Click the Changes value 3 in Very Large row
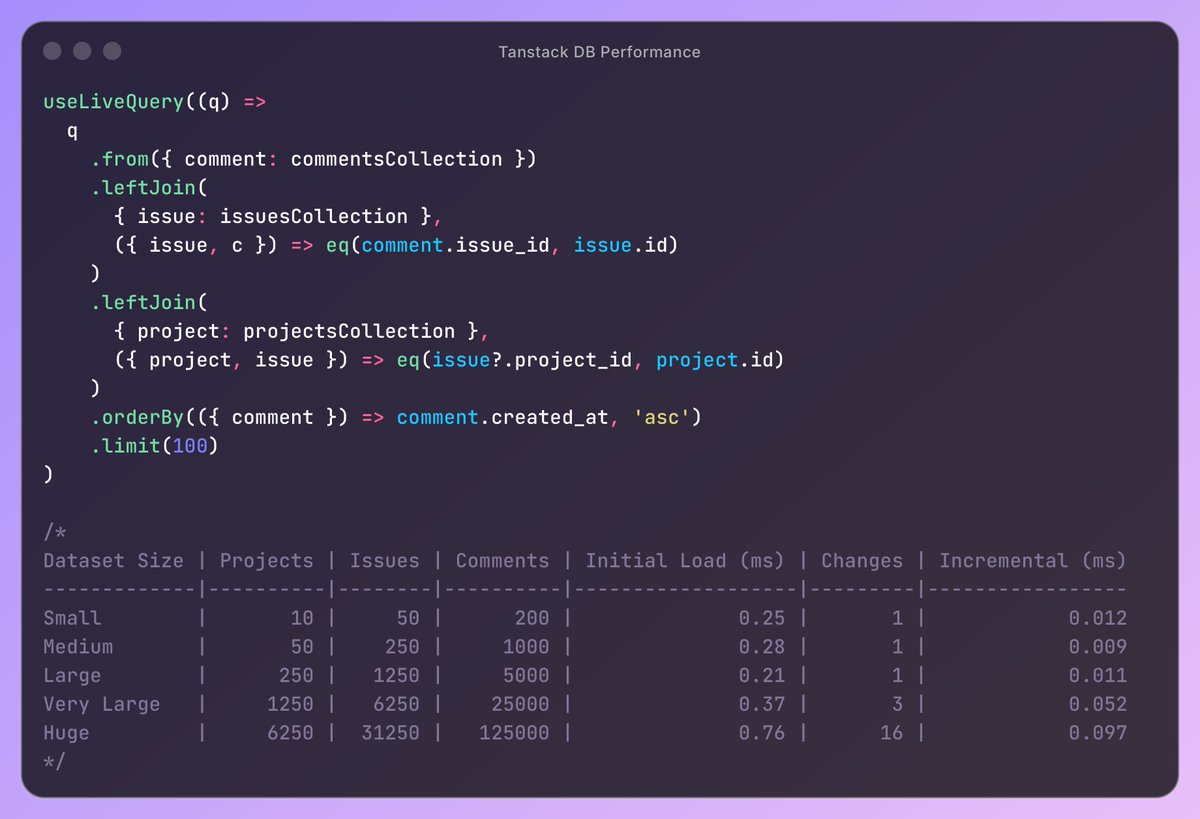The image size is (1200, 819). [897, 704]
